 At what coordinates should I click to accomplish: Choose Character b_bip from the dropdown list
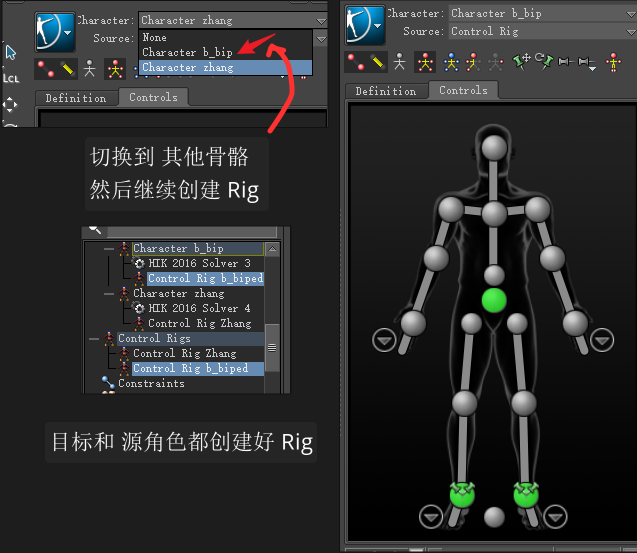[187, 52]
